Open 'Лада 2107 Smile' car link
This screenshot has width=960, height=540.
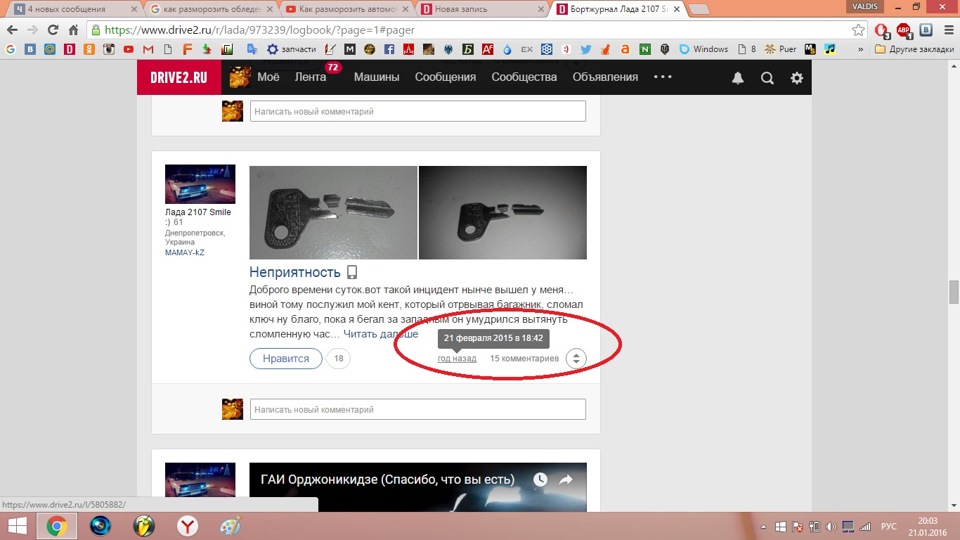pos(198,212)
